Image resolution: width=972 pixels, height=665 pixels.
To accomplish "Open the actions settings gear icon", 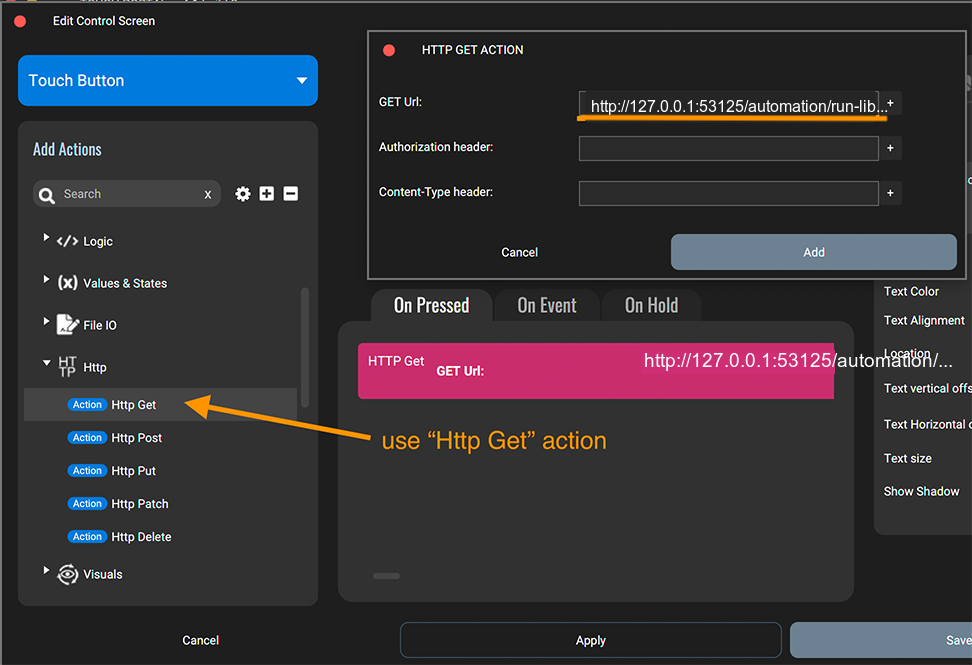I will click(x=242, y=194).
